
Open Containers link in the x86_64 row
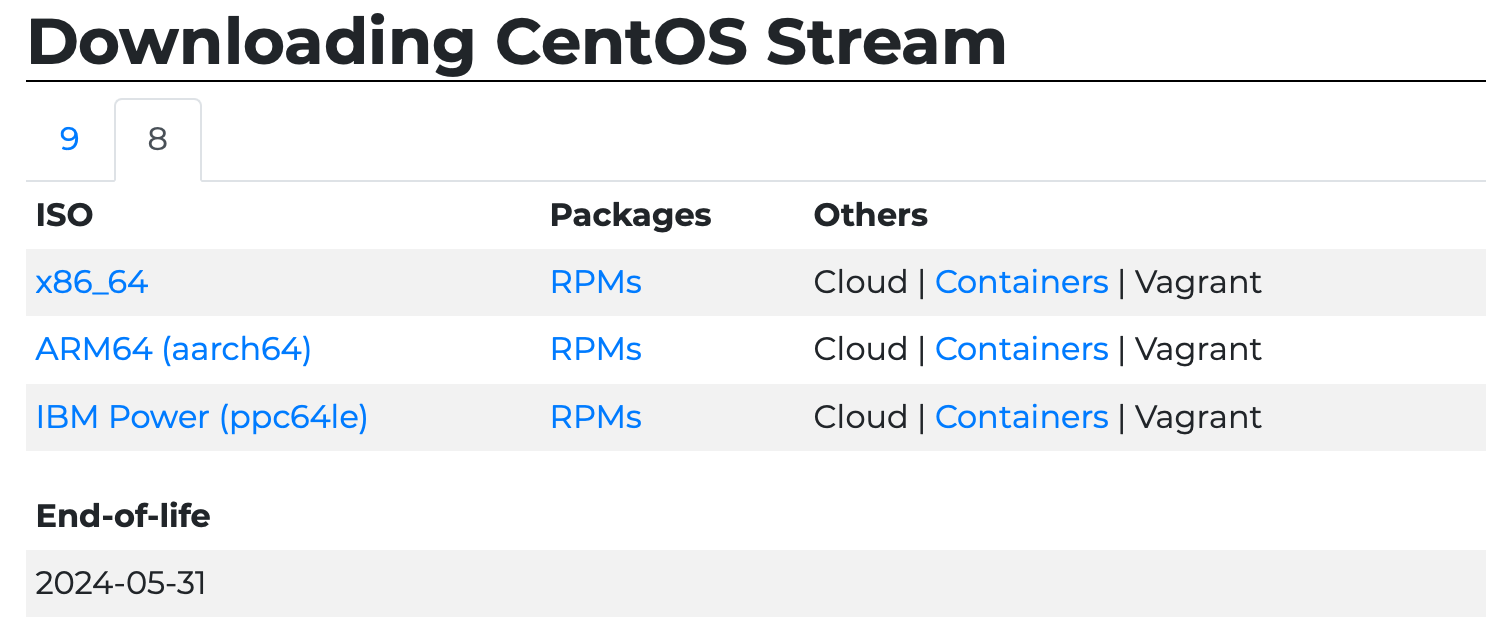coord(1021,283)
